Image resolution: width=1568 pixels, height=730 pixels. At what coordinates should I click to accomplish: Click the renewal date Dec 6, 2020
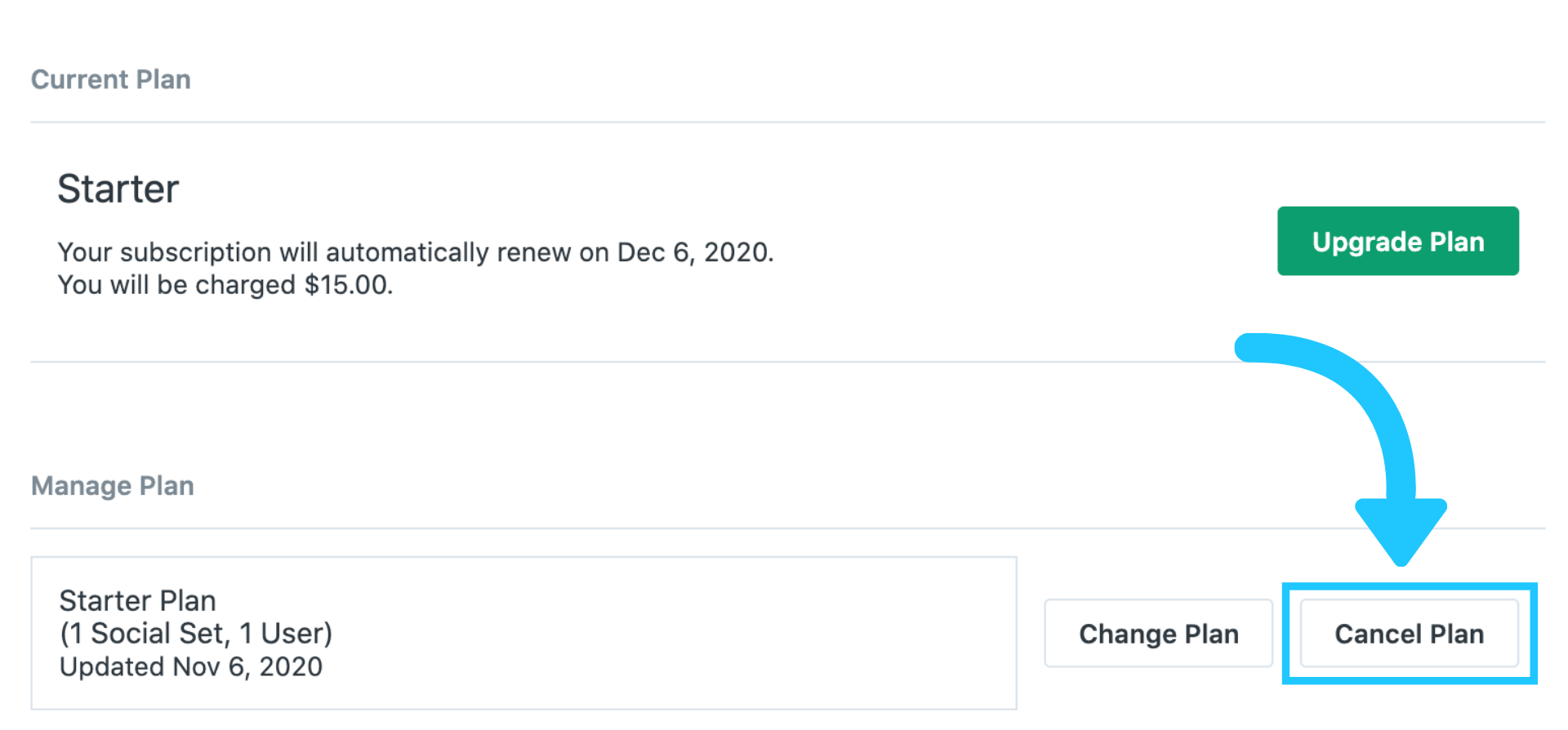click(x=694, y=252)
